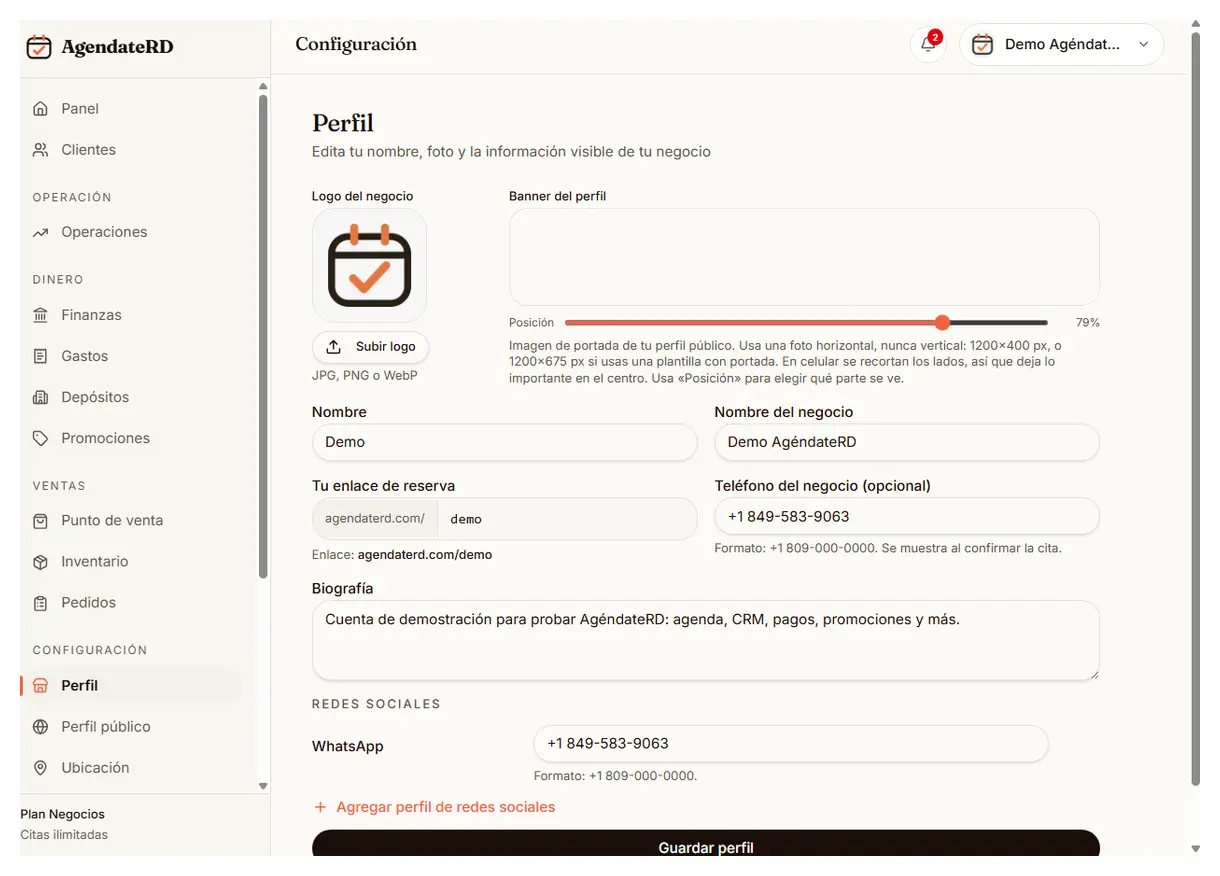Click the Nombre input field
This screenshot has height=876, width=1220.
point(504,442)
